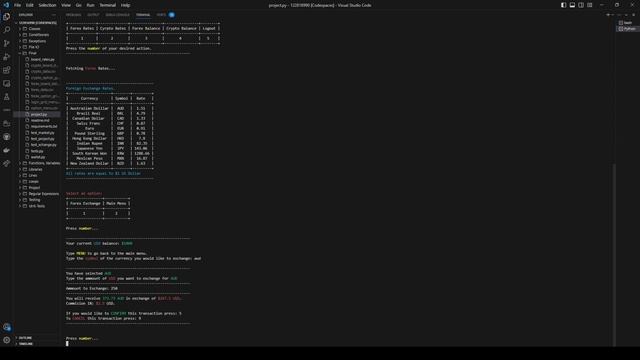
Task: Open the Run and Debug view
Action: [7, 57]
